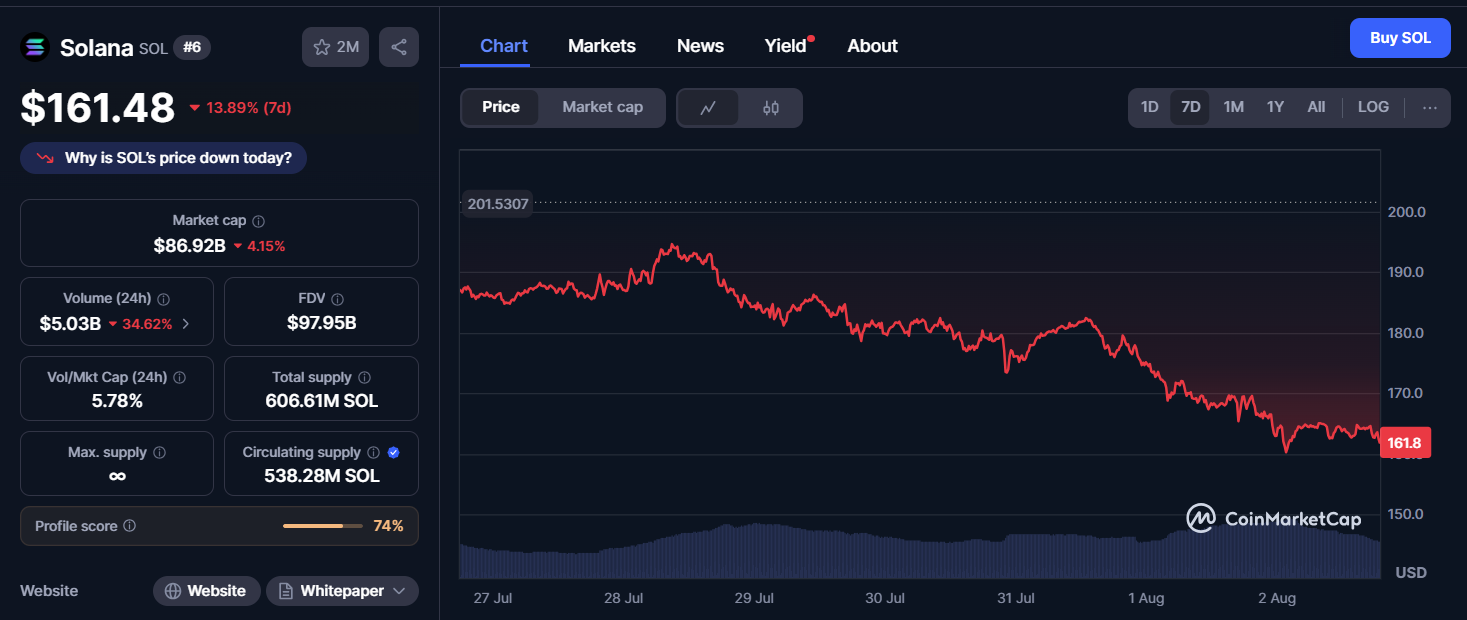
Task: Click the 28 Jul date label
Action: click(x=624, y=598)
